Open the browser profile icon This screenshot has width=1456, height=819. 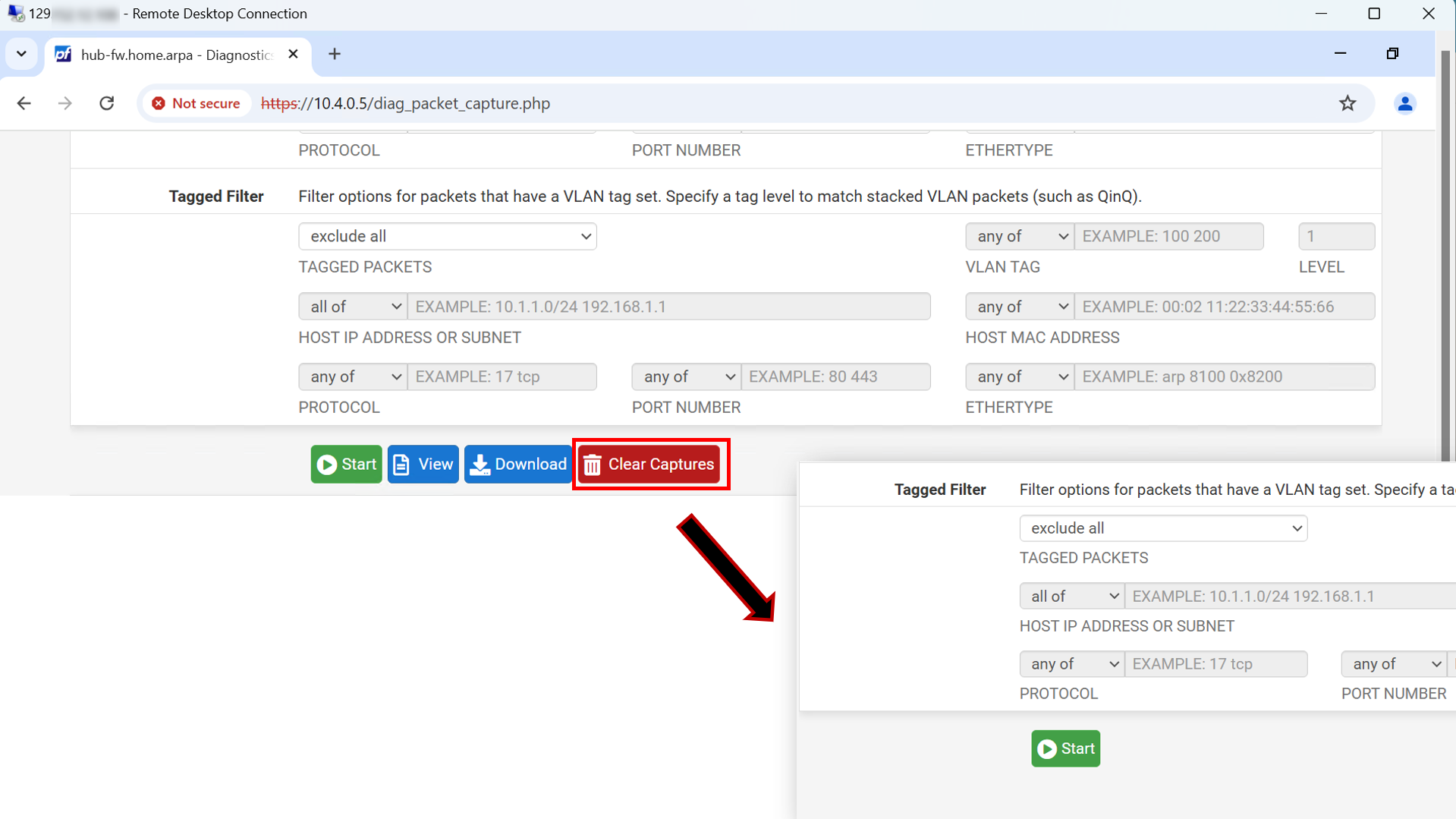[1405, 103]
